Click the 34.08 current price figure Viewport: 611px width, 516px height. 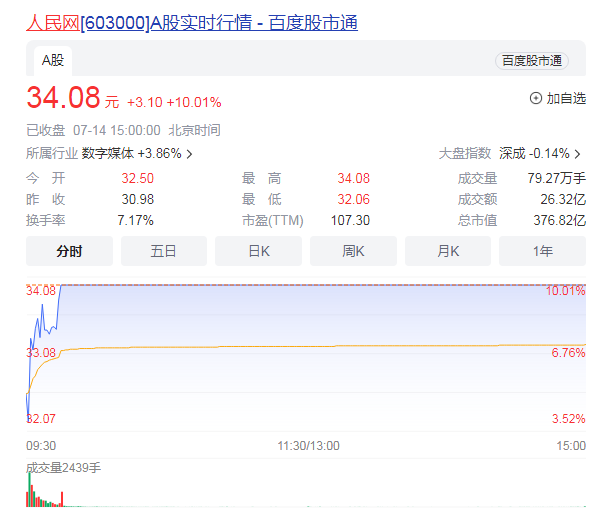[x=63, y=98]
